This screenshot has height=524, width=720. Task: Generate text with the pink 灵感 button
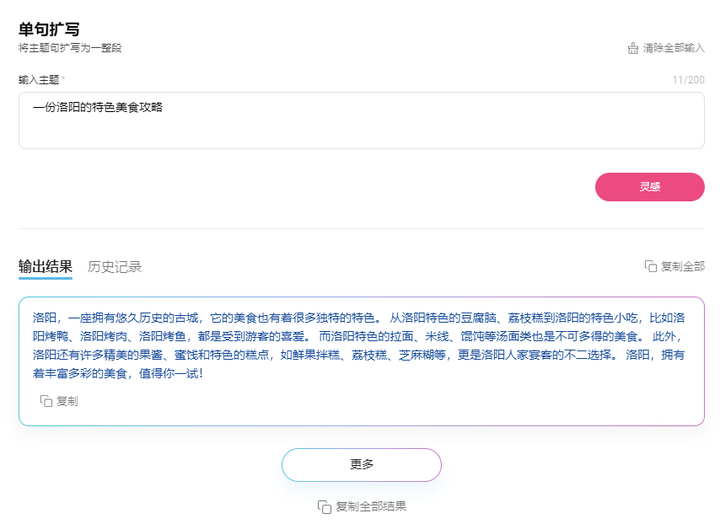(x=650, y=187)
